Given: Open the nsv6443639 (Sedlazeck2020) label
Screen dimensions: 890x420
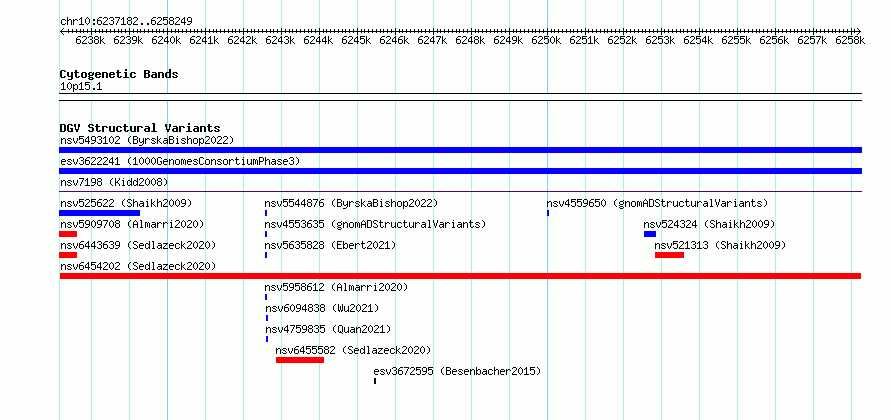Looking at the screenshot, I should point(138,245).
